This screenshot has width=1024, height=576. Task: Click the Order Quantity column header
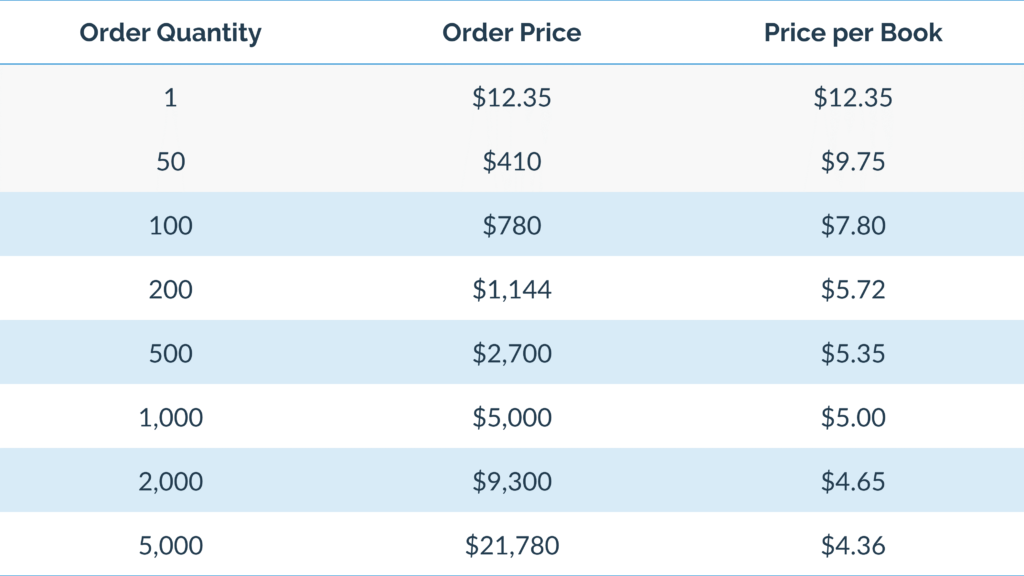pyautogui.click(x=170, y=33)
